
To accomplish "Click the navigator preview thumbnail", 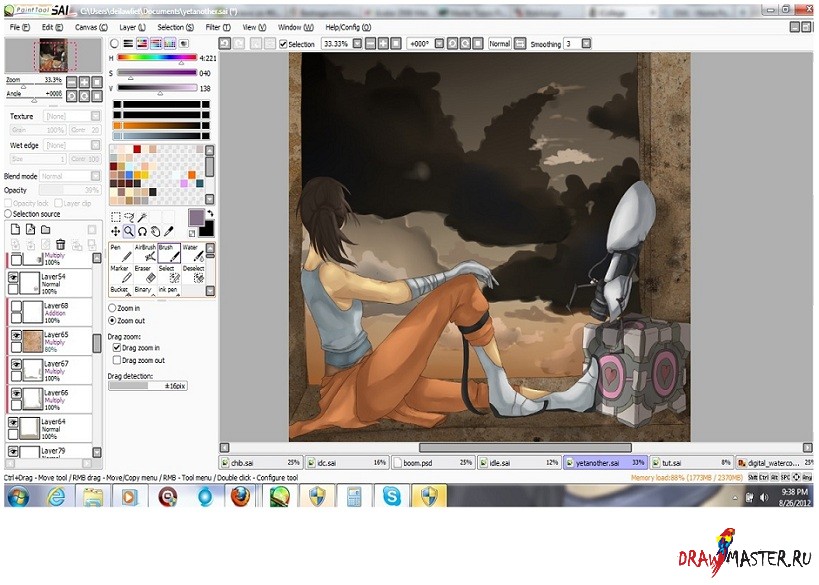I will 53,55.
